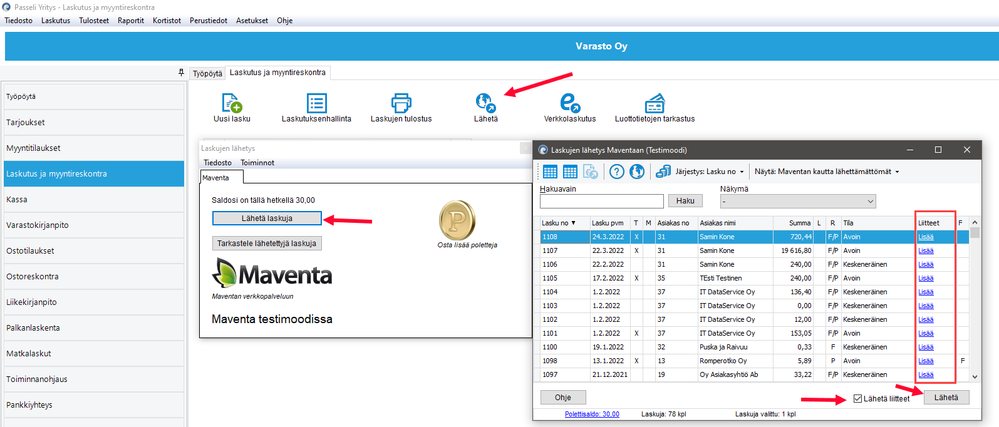999x427 pixels.
Task: Open the Verkkolaskutus icon
Action: pyautogui.click(x=570, y=103)
